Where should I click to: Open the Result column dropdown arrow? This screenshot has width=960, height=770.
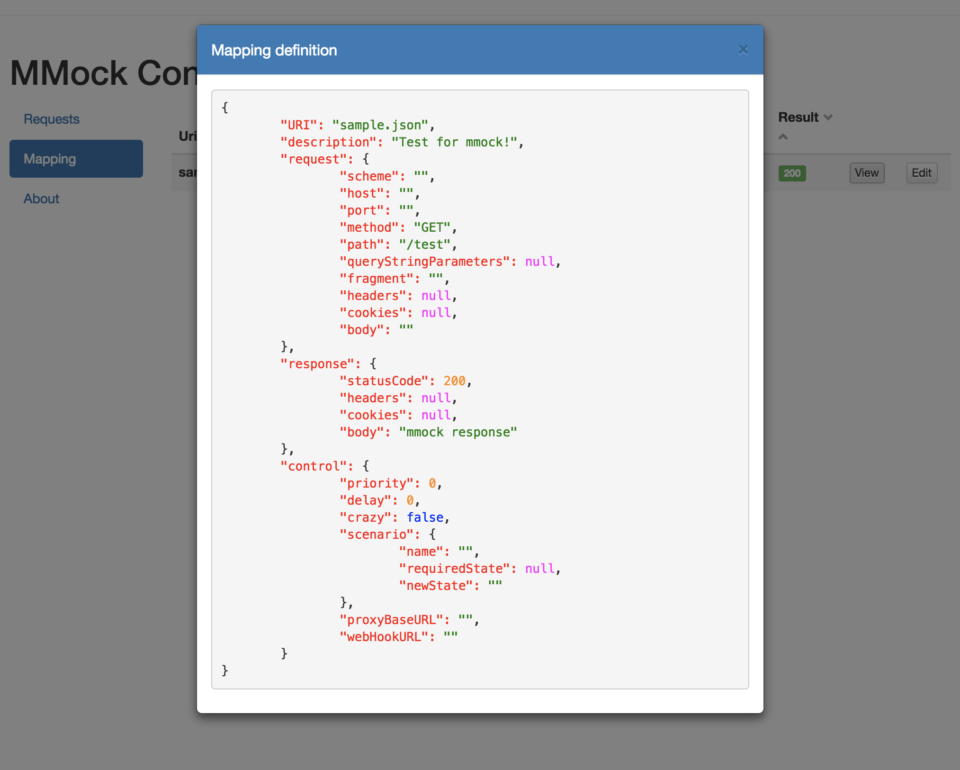click(x=828, y=118)
